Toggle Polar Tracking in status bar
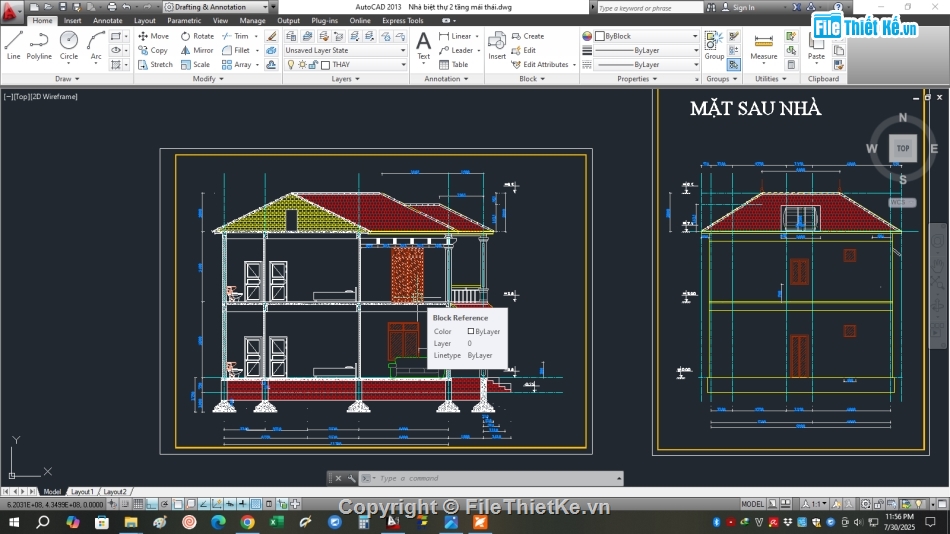 coord(165,504)
